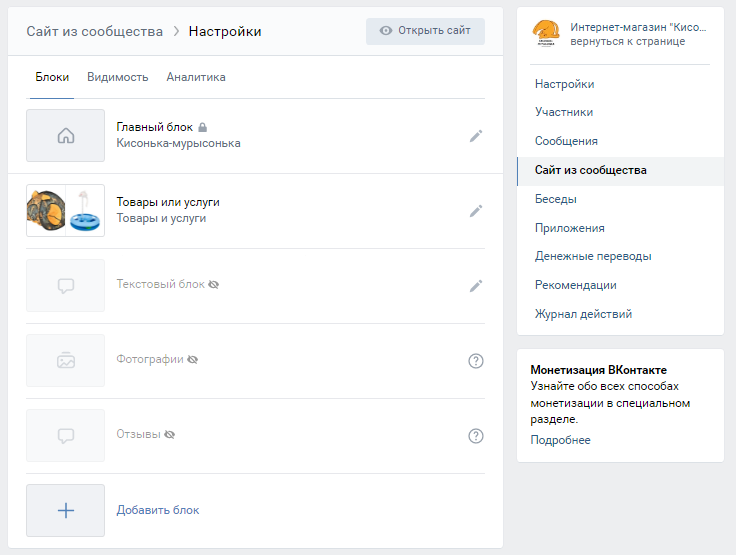
Task: Toggle hidden eye icon next to Отзывы
Action: 169,435
